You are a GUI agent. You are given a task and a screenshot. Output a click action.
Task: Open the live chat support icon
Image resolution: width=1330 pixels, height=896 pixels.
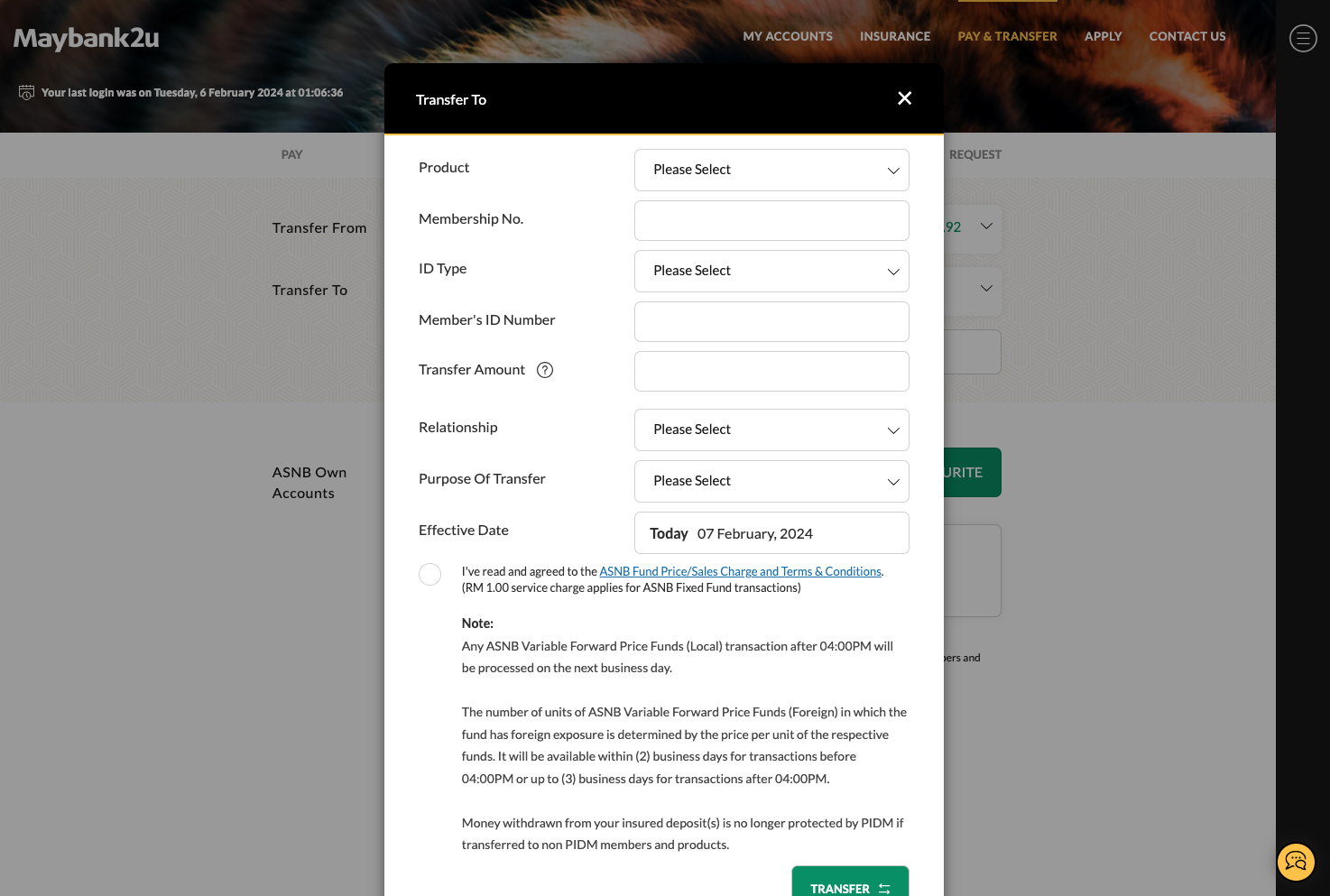click(1296, 862)
